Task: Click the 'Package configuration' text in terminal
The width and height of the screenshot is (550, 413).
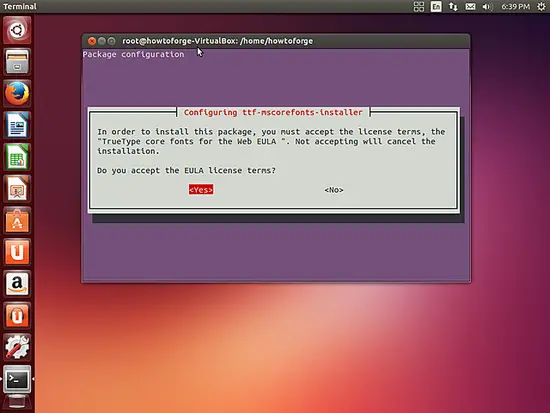Action: point(133,54)
